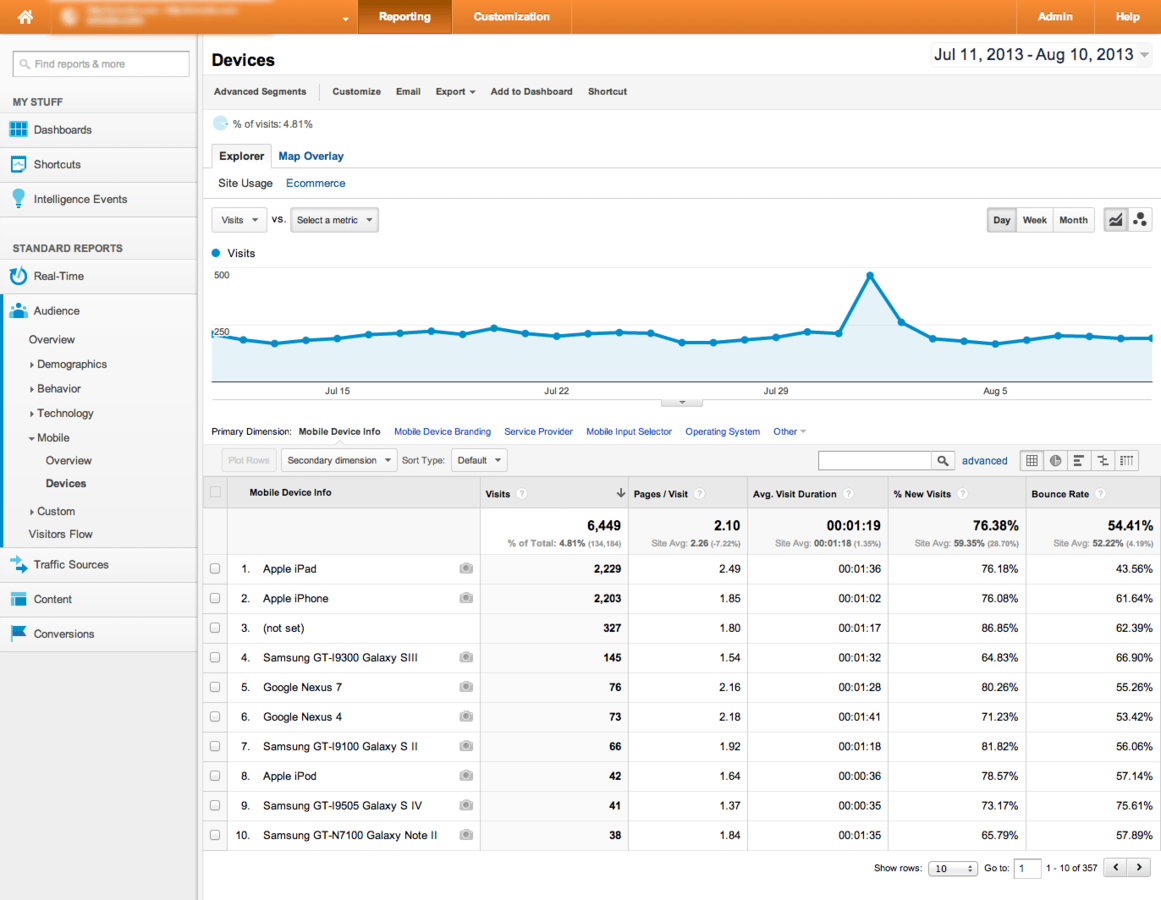View Apple iPad device photo icon
This screenshot has height=900, width=1161.
click(466, 568)
